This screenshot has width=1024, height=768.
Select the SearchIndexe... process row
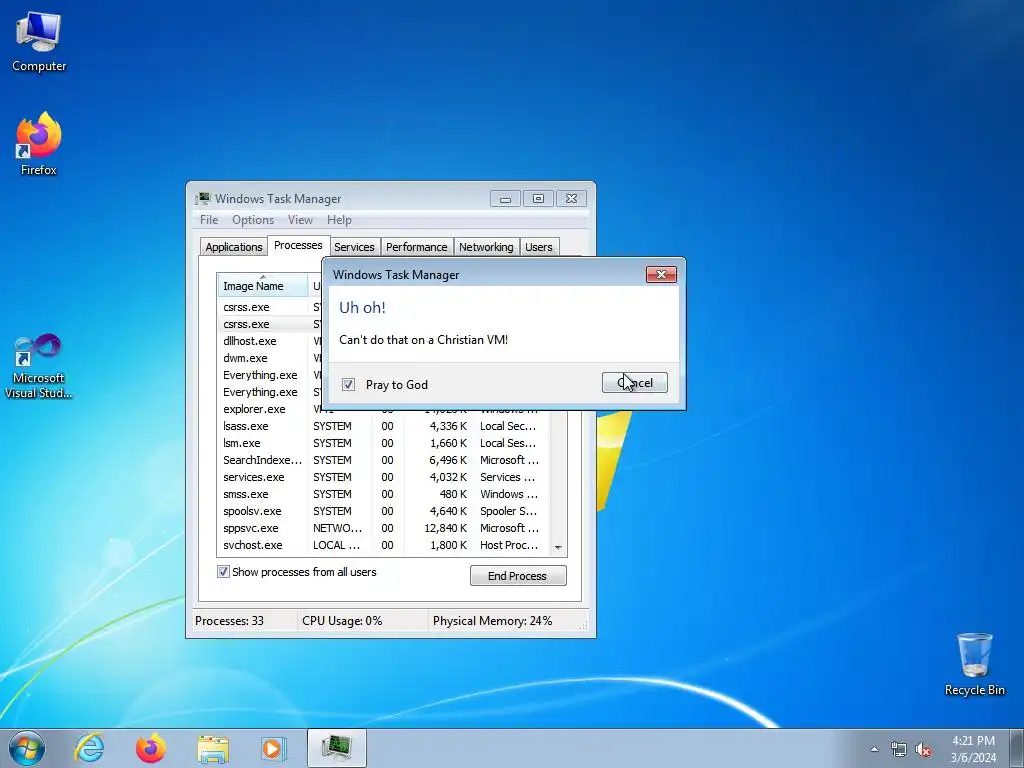tap(384, 460)
